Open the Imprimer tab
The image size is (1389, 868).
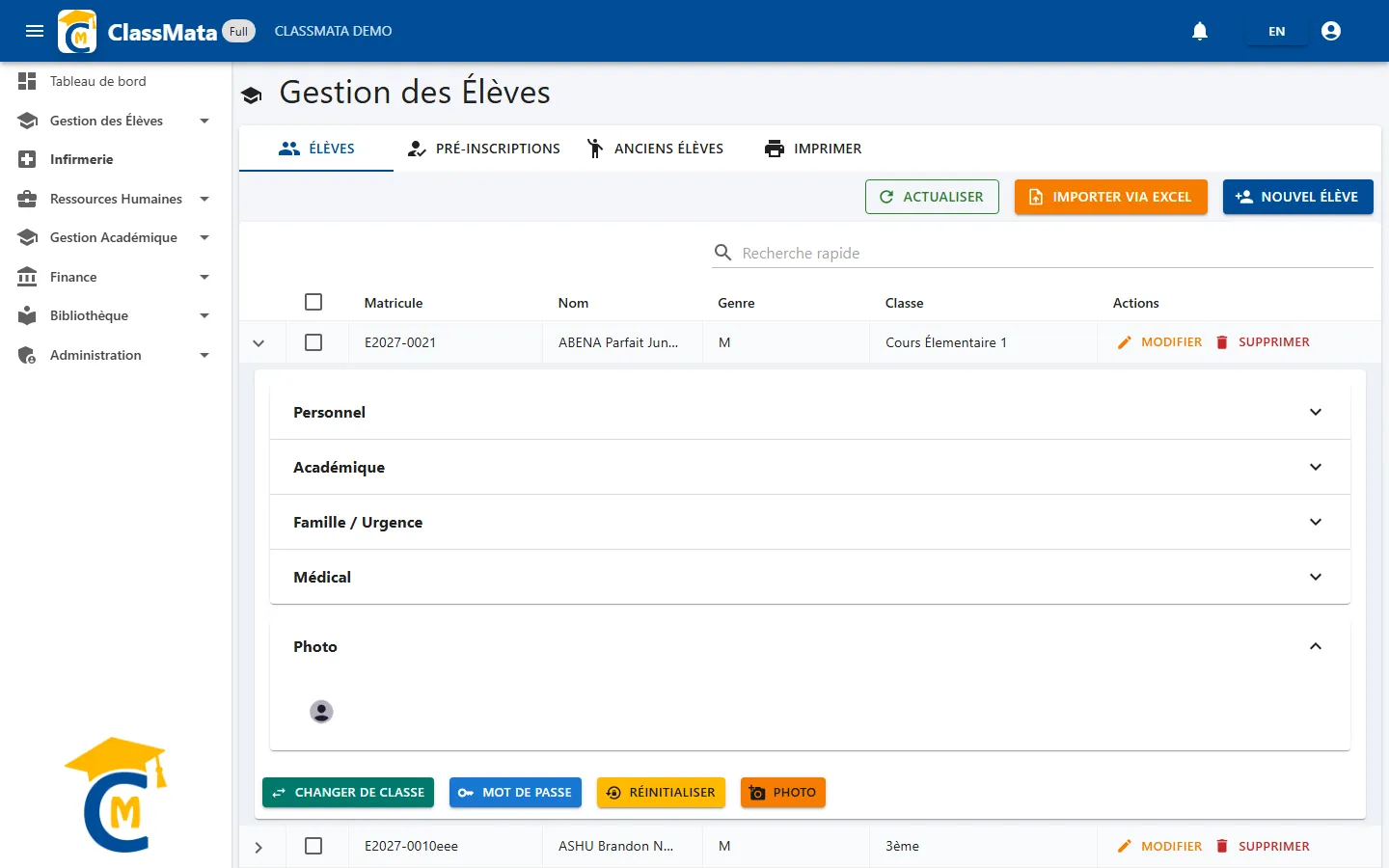click(x=813, y=149)
